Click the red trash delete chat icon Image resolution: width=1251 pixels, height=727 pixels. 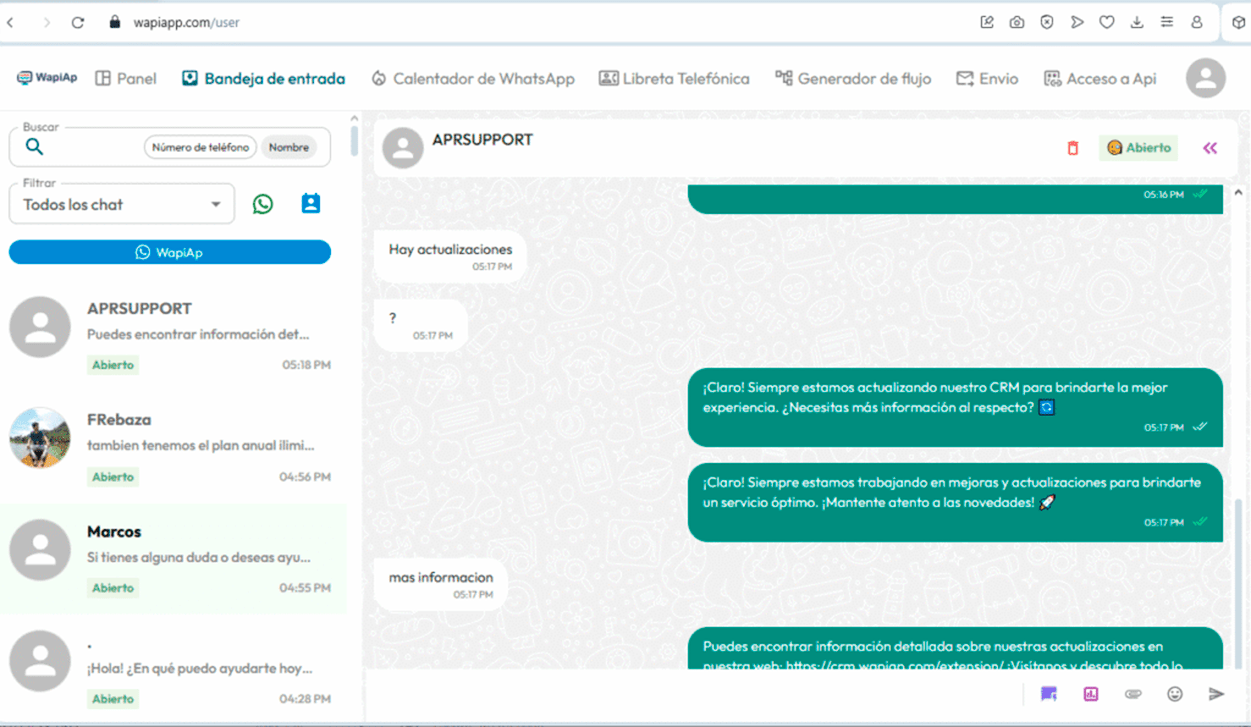1073,148
